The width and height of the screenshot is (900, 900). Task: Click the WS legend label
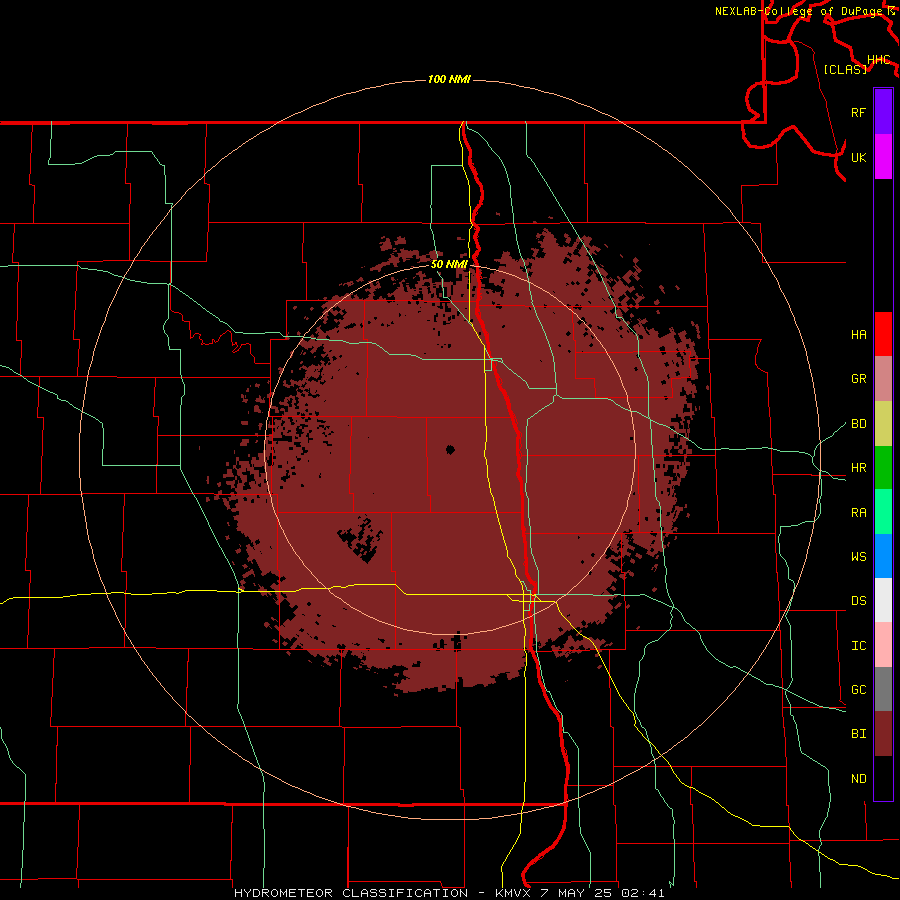pyautogui.click(x=858, y=557)
